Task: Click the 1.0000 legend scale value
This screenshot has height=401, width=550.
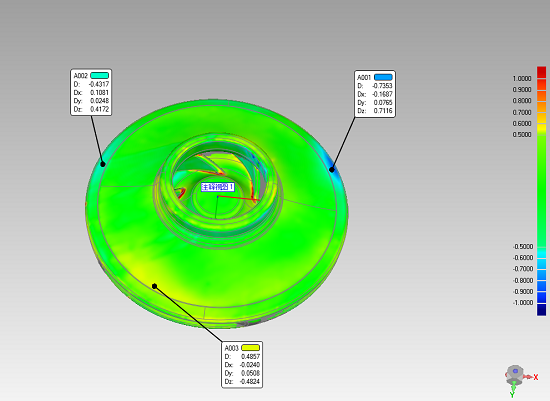Action: [x=522, y=79]
